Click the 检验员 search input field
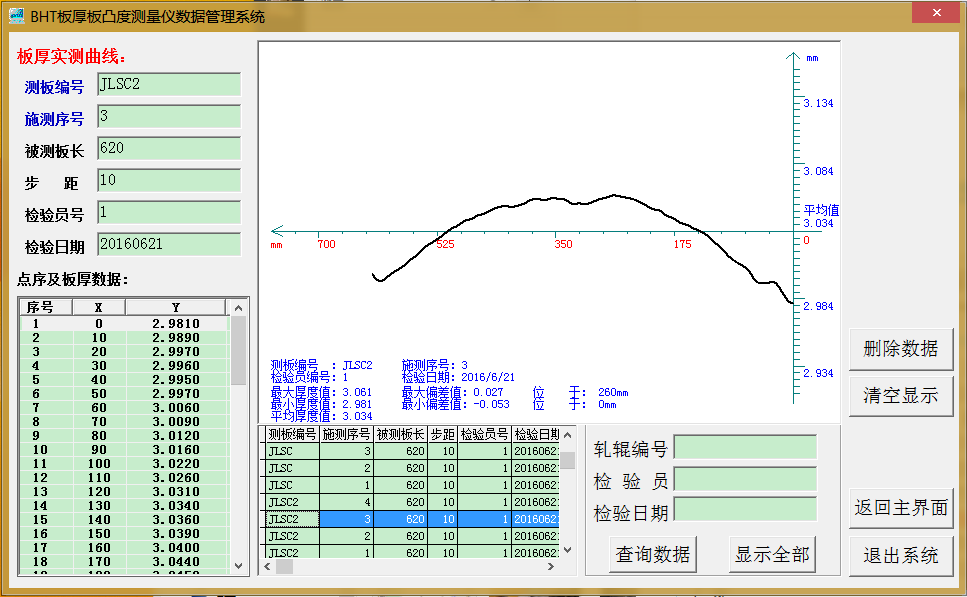This screenshot has width=967, height=597. (x=745, y=479)
